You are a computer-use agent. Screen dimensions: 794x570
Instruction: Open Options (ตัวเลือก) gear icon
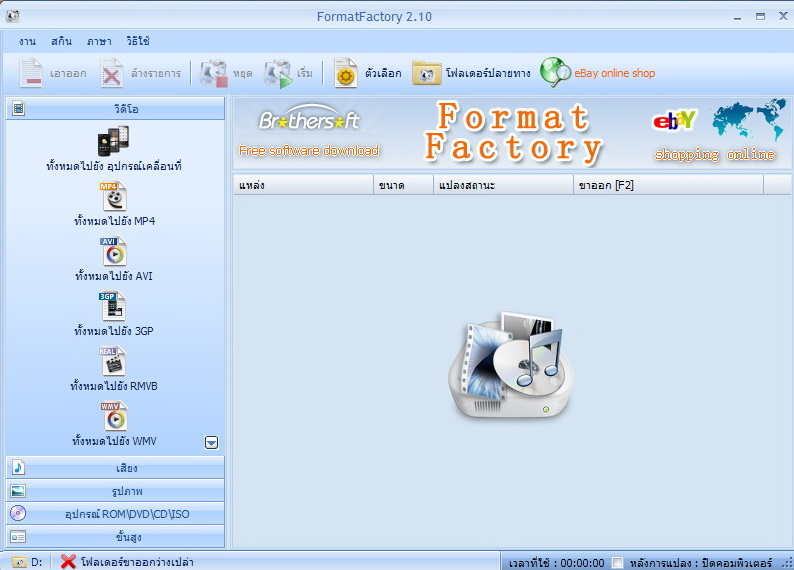pyautogui.click(x=346, y=73)
